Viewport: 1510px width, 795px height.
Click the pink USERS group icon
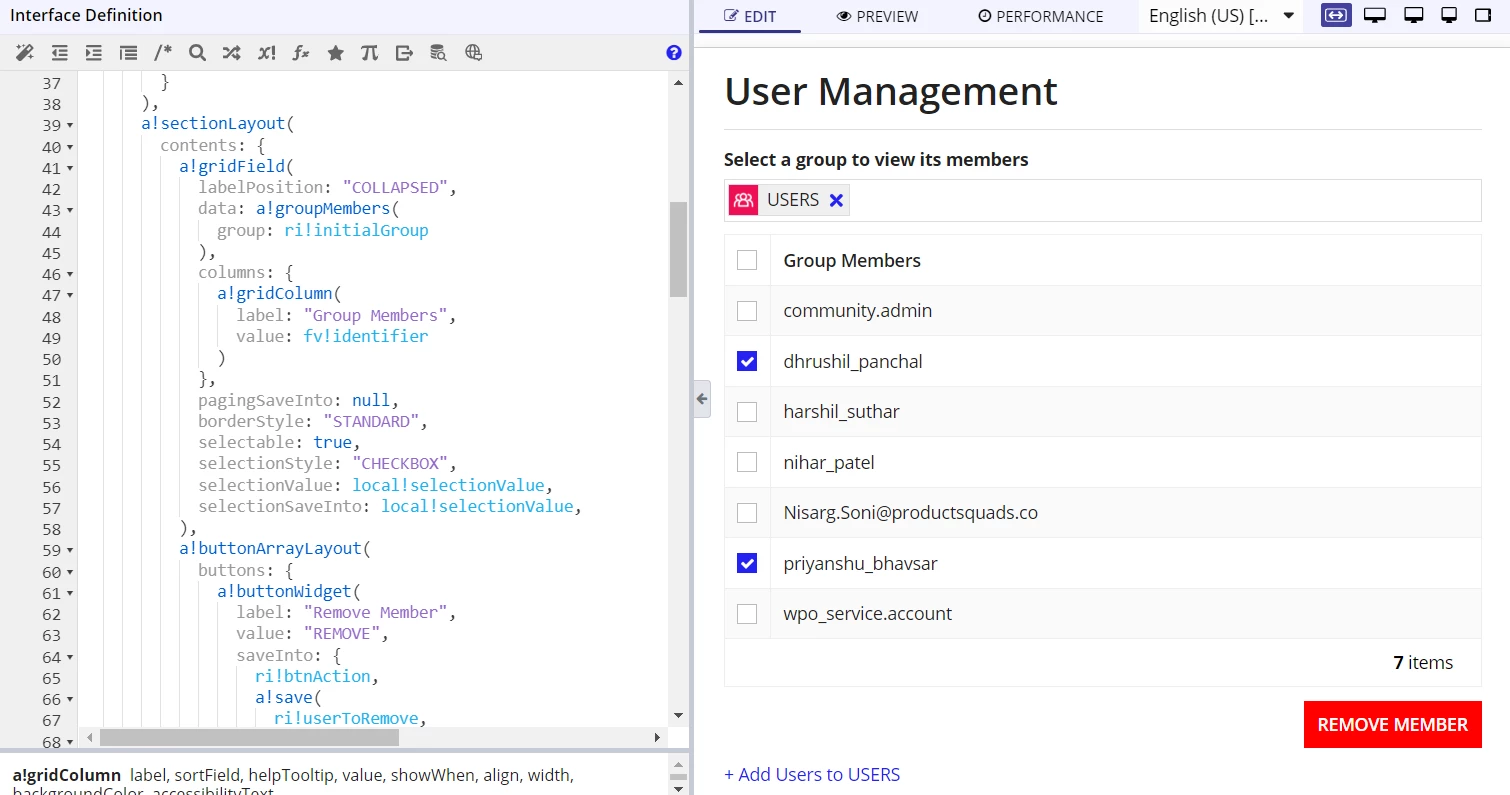pos(743,200)
